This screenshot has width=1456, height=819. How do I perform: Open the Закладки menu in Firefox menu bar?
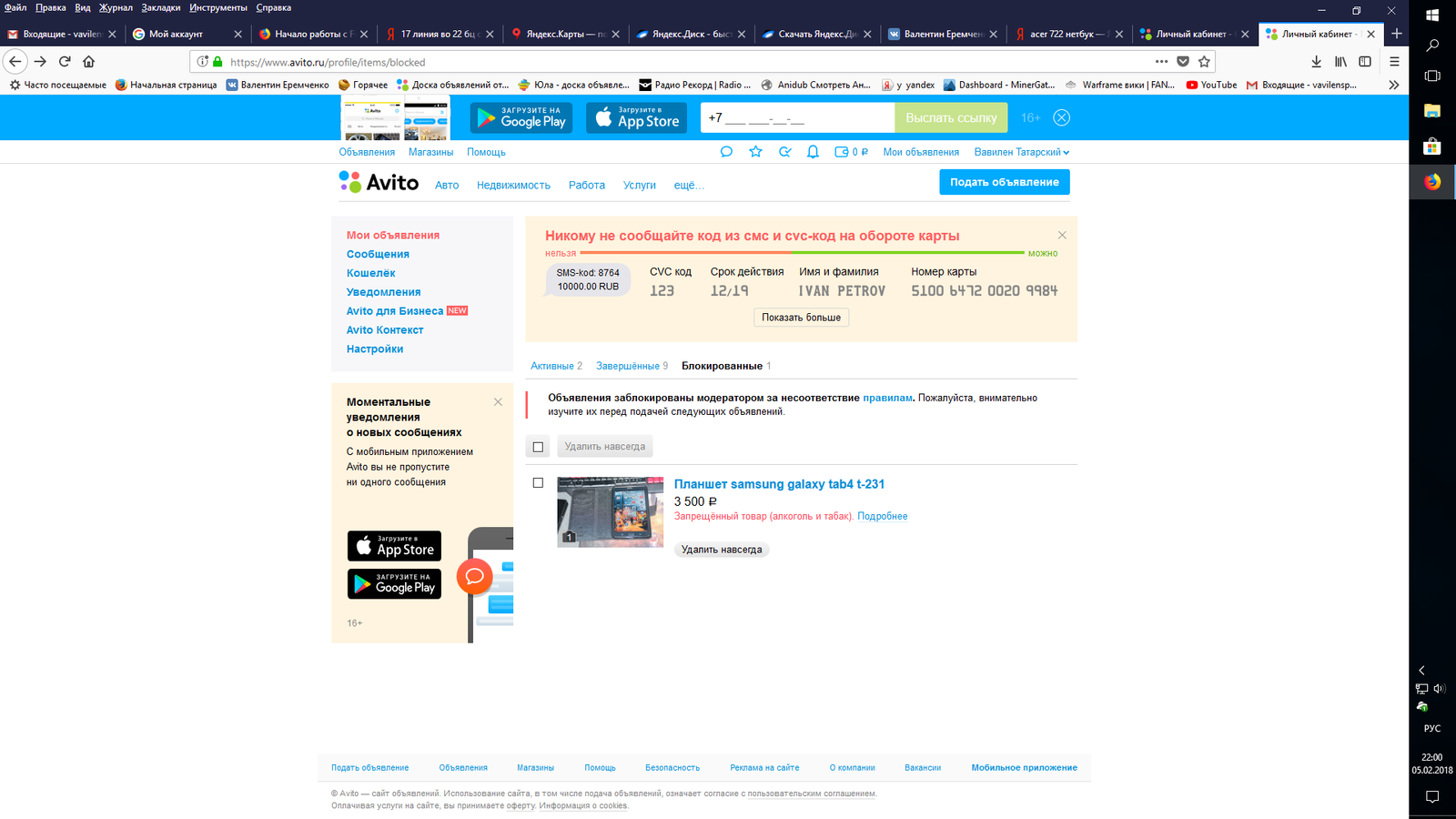click(x=161, y=7)
